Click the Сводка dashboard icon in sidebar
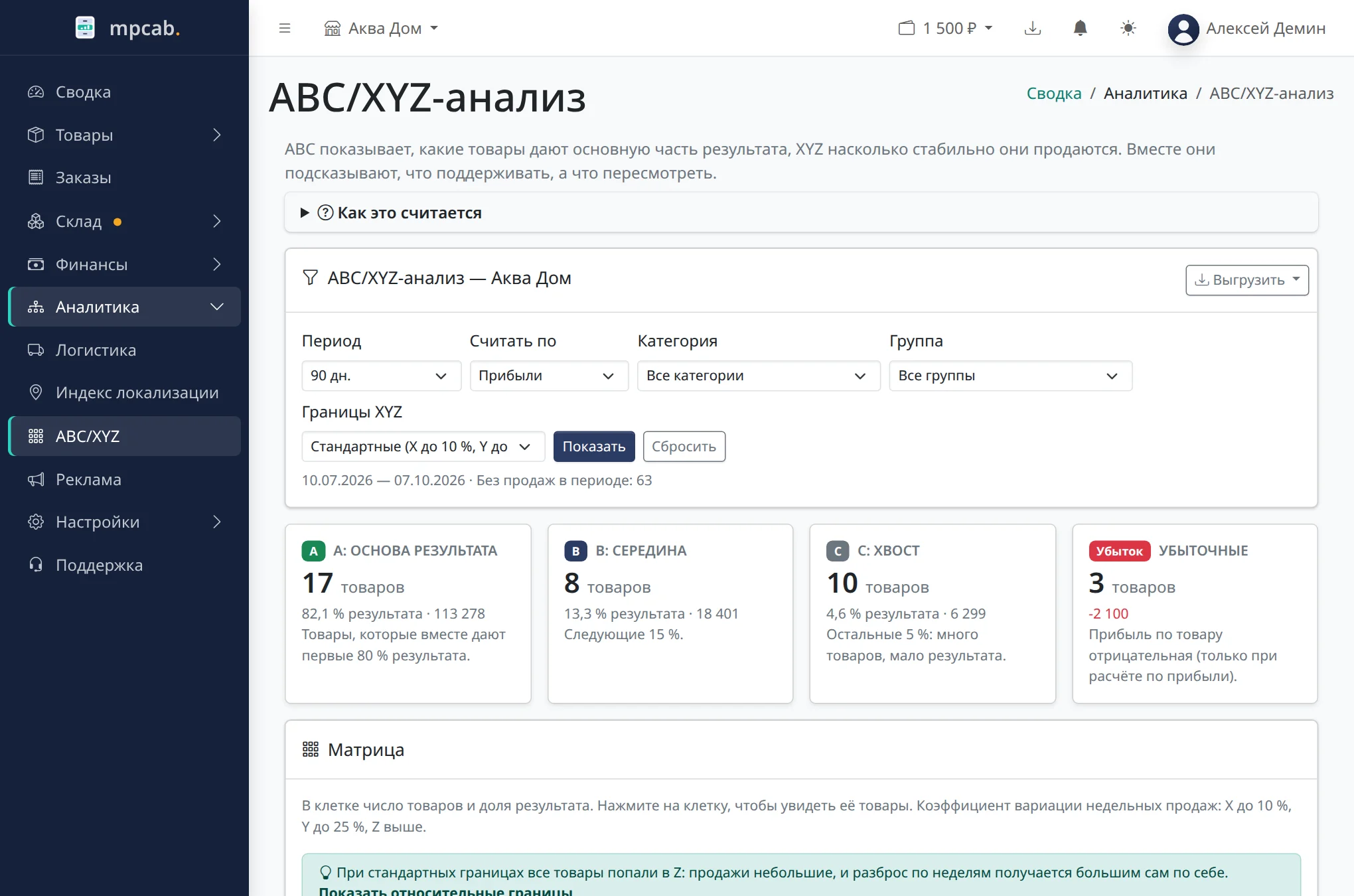1354x896 pixels. pyautogui.click(x=36, y=92)
